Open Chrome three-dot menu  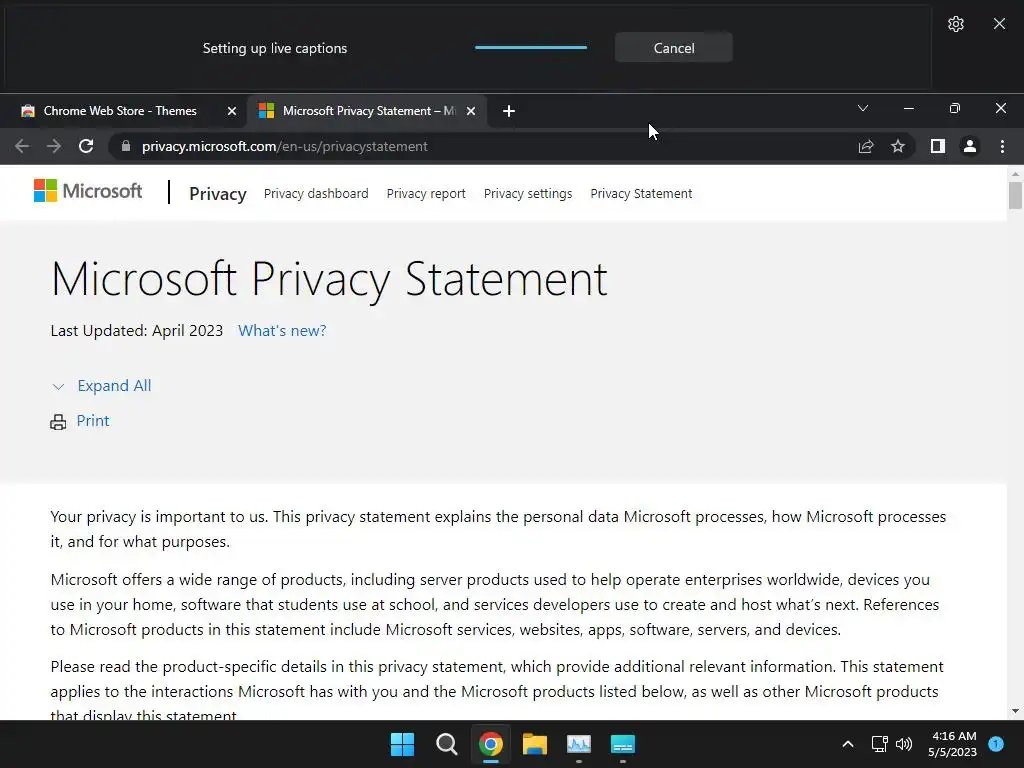click(x=1002, y=146)
